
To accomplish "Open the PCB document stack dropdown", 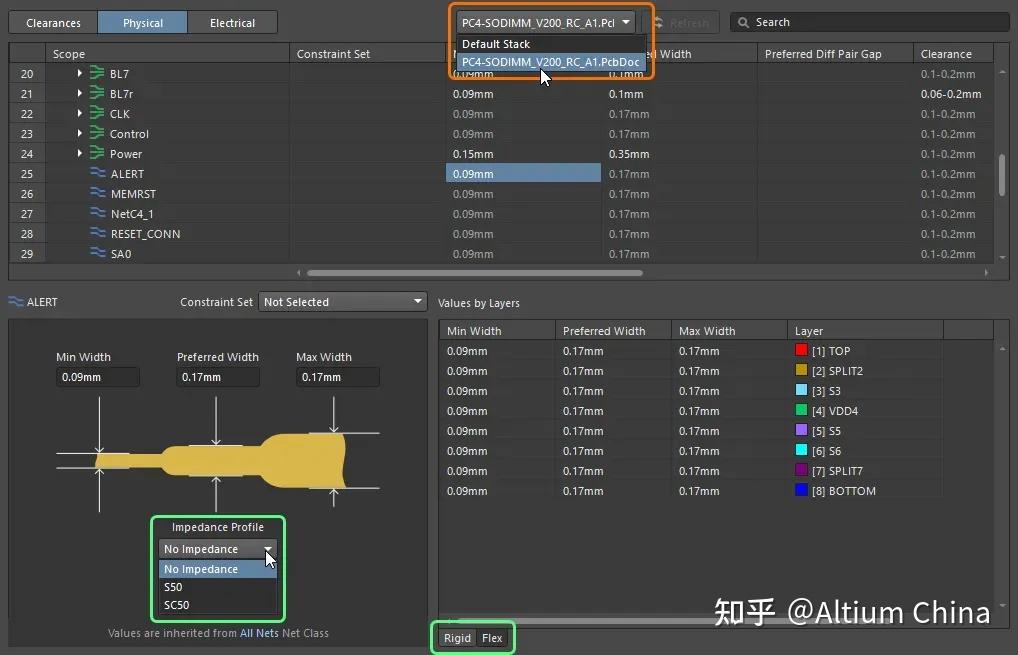I will pyautogui.click(x=545, y=22).
